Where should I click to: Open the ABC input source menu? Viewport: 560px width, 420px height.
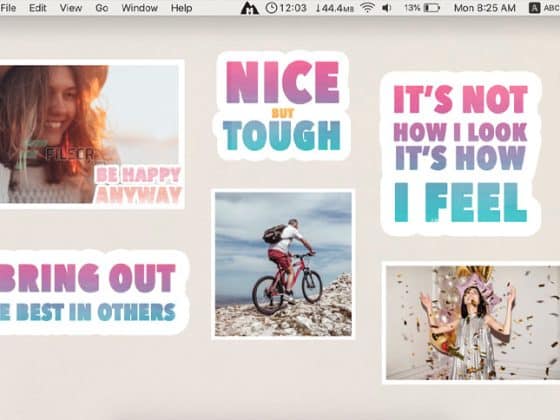coord(544,8)
